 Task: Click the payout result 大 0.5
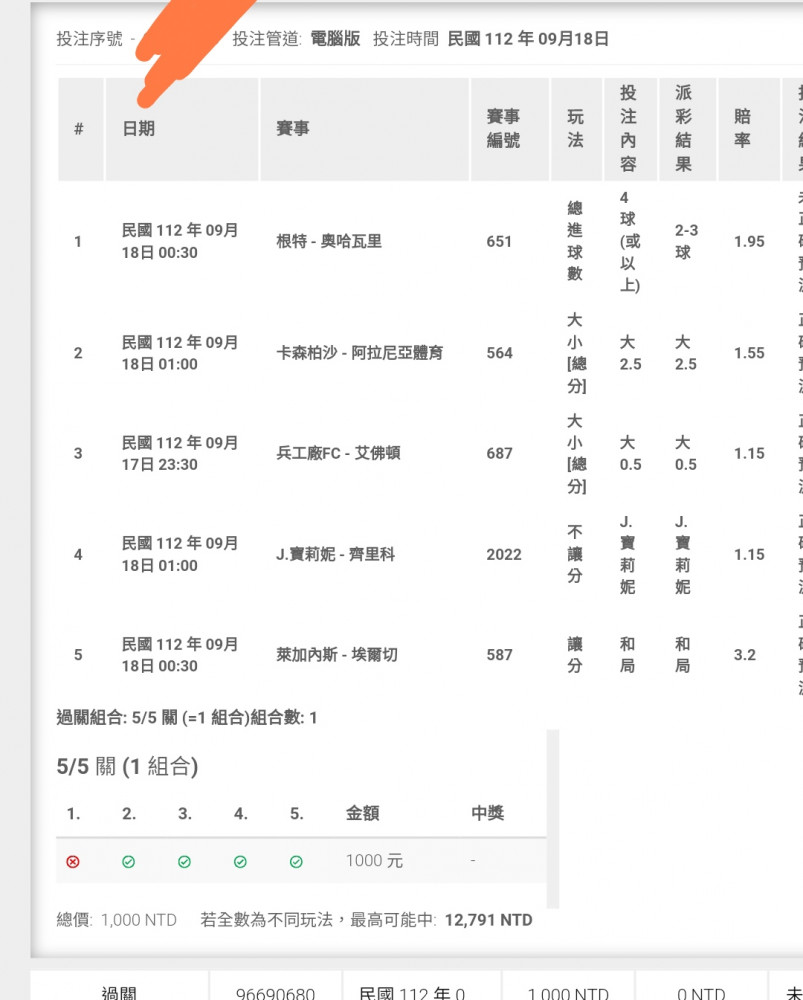pos(686,453)
